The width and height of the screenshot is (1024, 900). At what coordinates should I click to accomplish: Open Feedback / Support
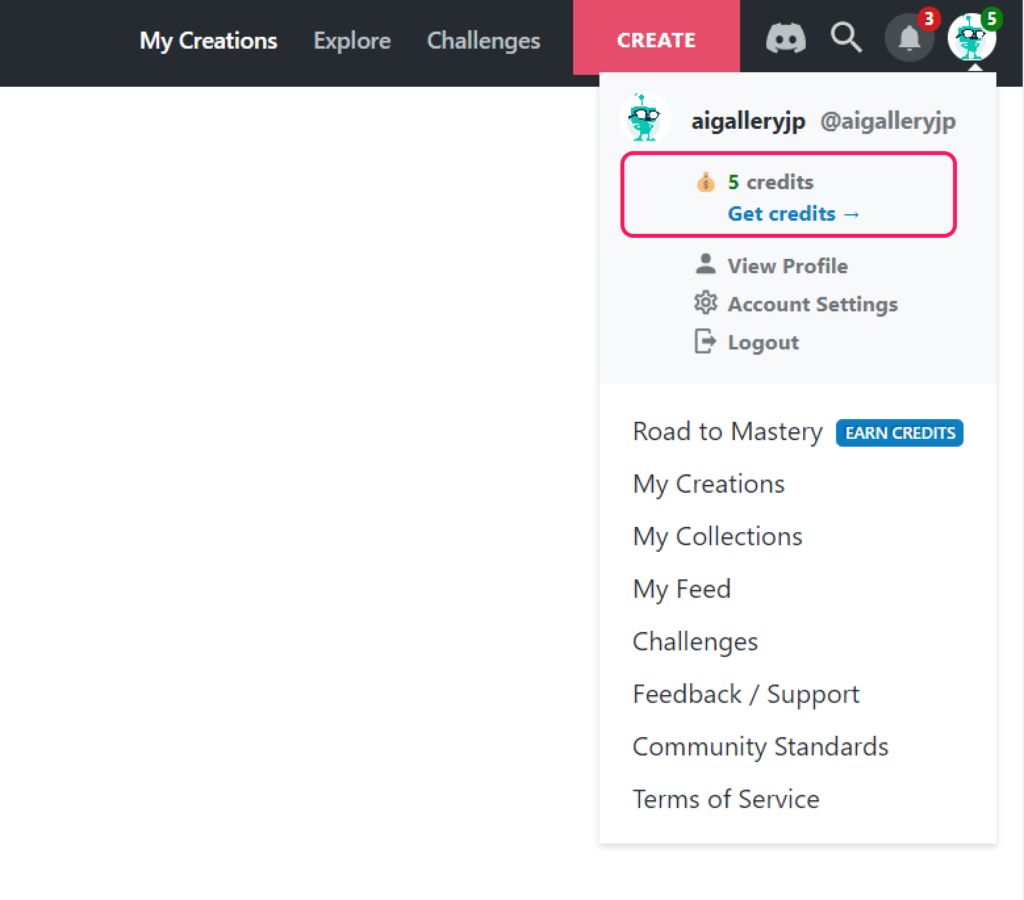click(x=746, y=694)
